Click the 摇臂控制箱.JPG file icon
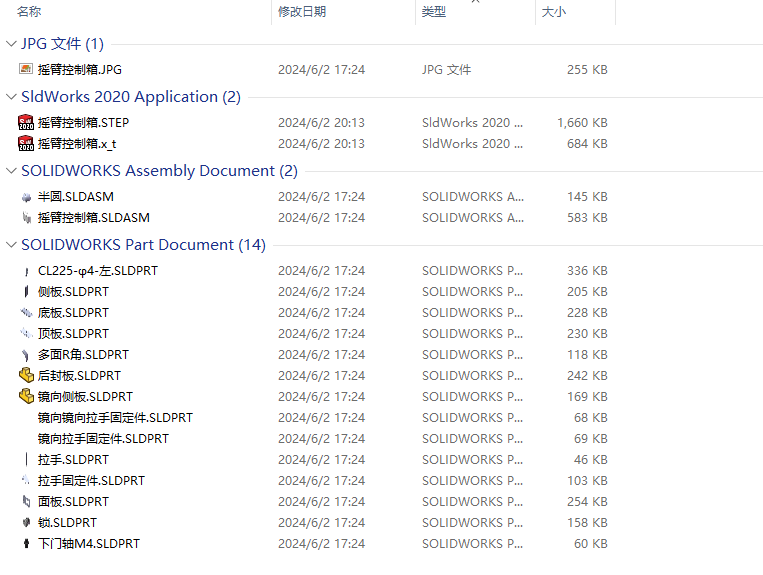 coord(26,69)
